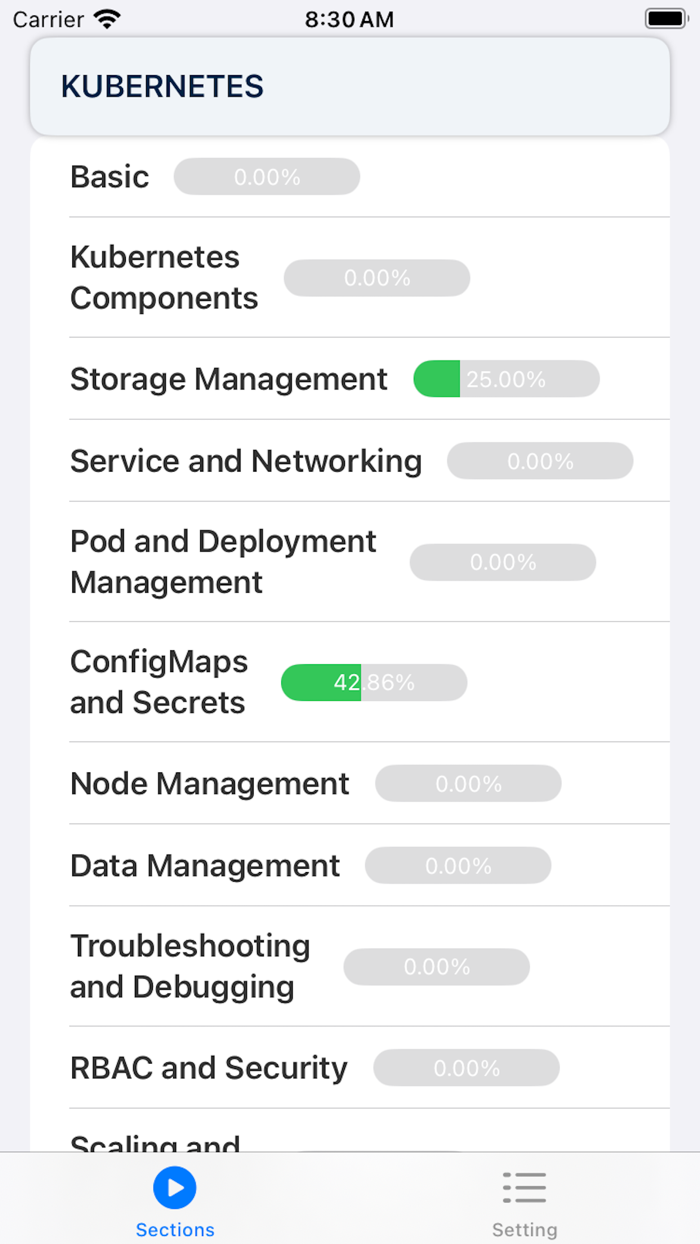The width and height of the screenshot is (700, 1244).
Task: Switch to the Sections tab
Action: click(175, 1200)
